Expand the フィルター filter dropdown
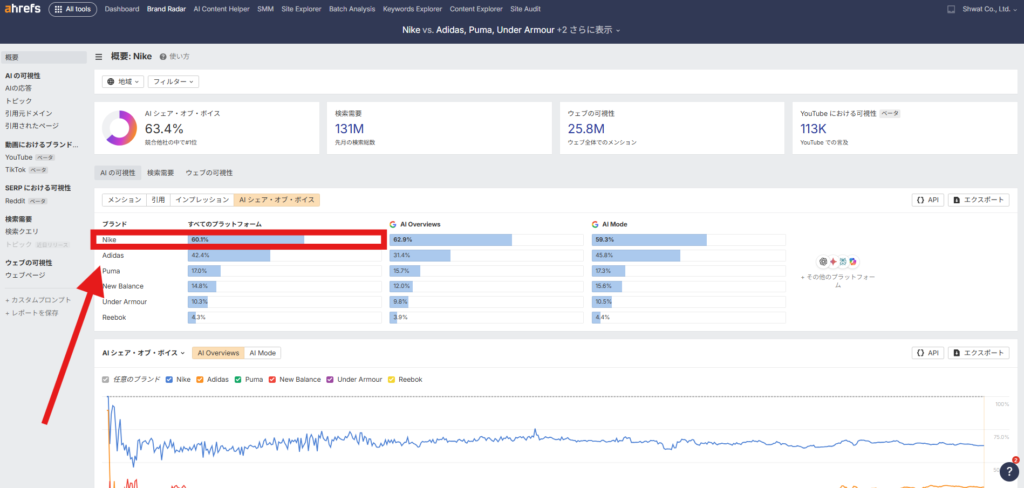The height and width of the screenshot is (488, 1024). 173,81
